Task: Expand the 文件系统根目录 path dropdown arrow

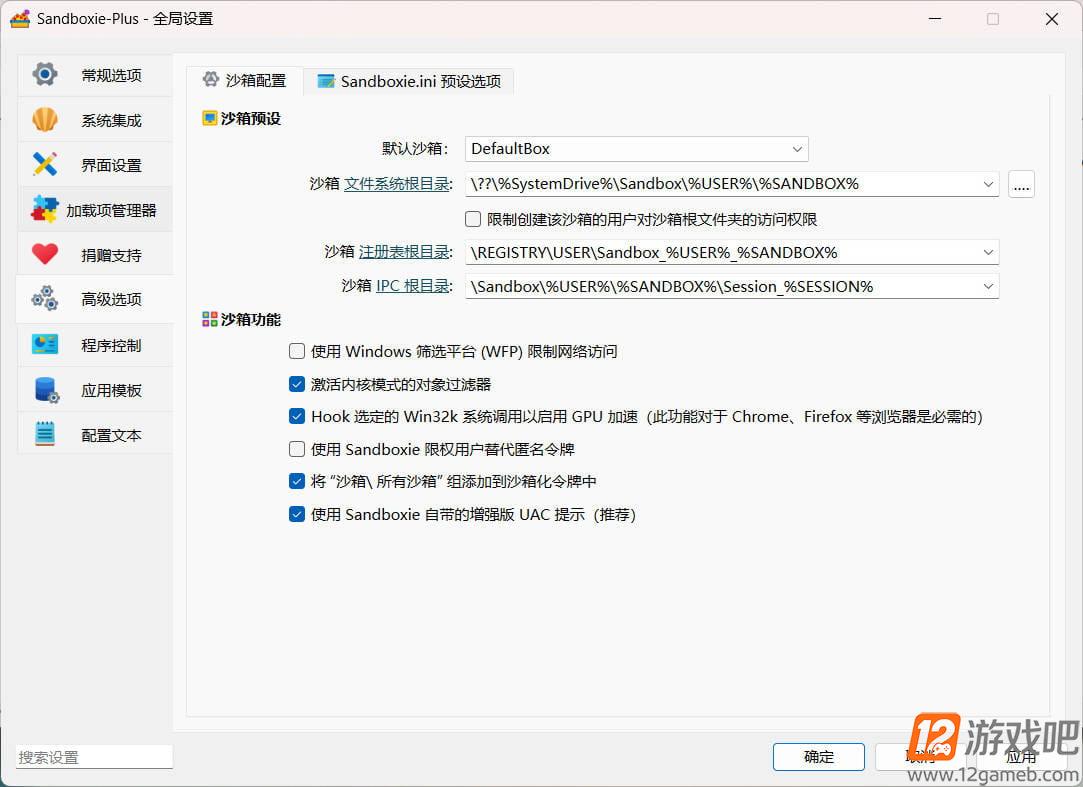Action: coord(988,184)
